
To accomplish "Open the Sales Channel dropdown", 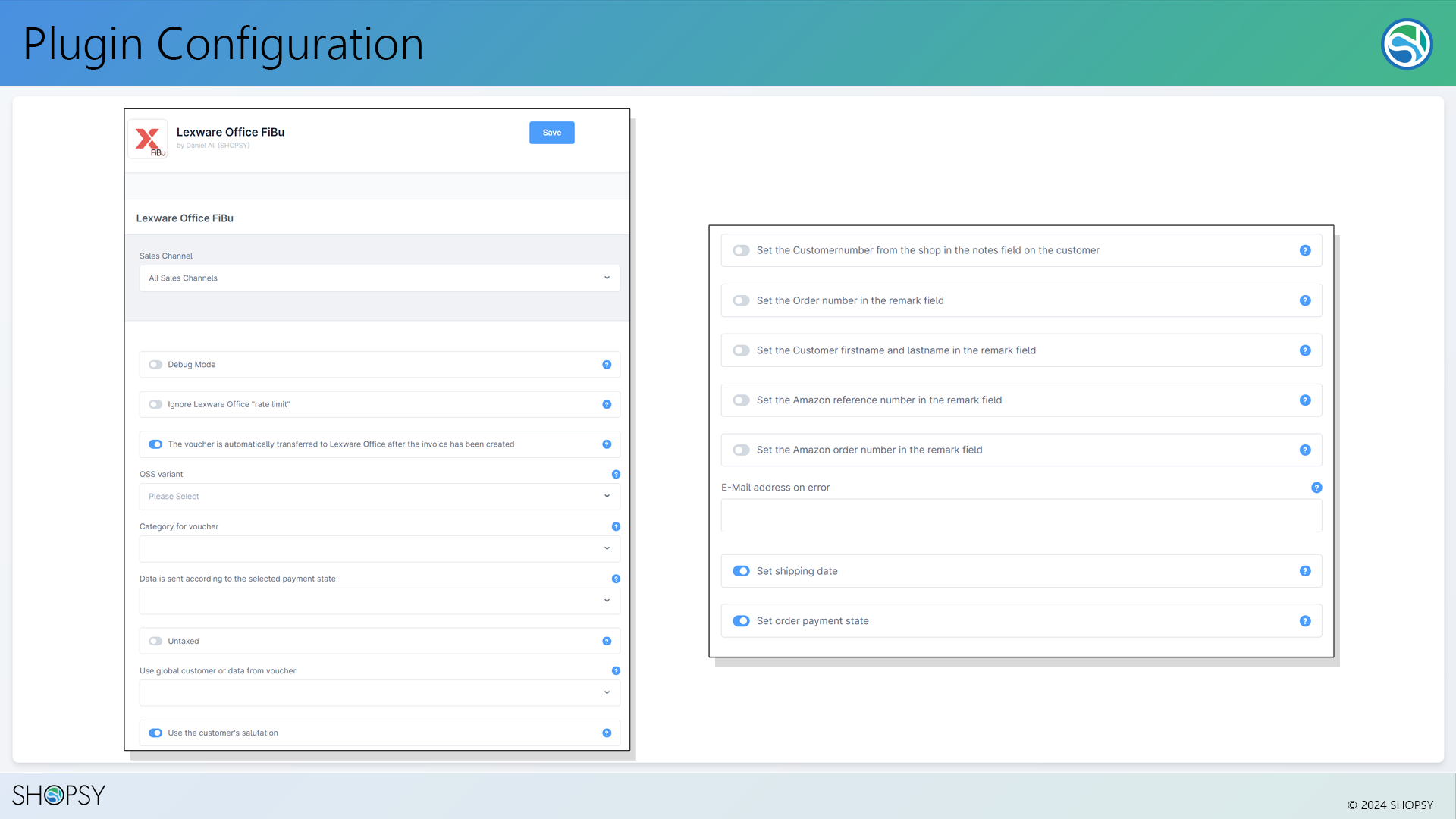I will click(379, 278).
